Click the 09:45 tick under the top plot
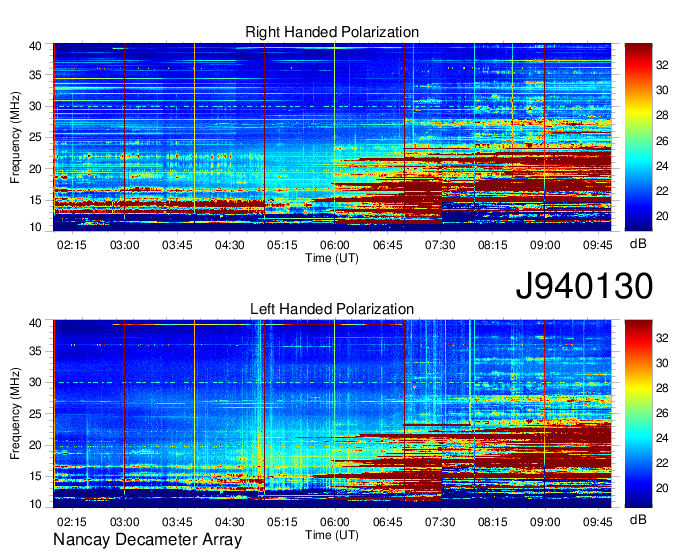The width and height of the screenshot is (680, 552). (x=598, y=245)
